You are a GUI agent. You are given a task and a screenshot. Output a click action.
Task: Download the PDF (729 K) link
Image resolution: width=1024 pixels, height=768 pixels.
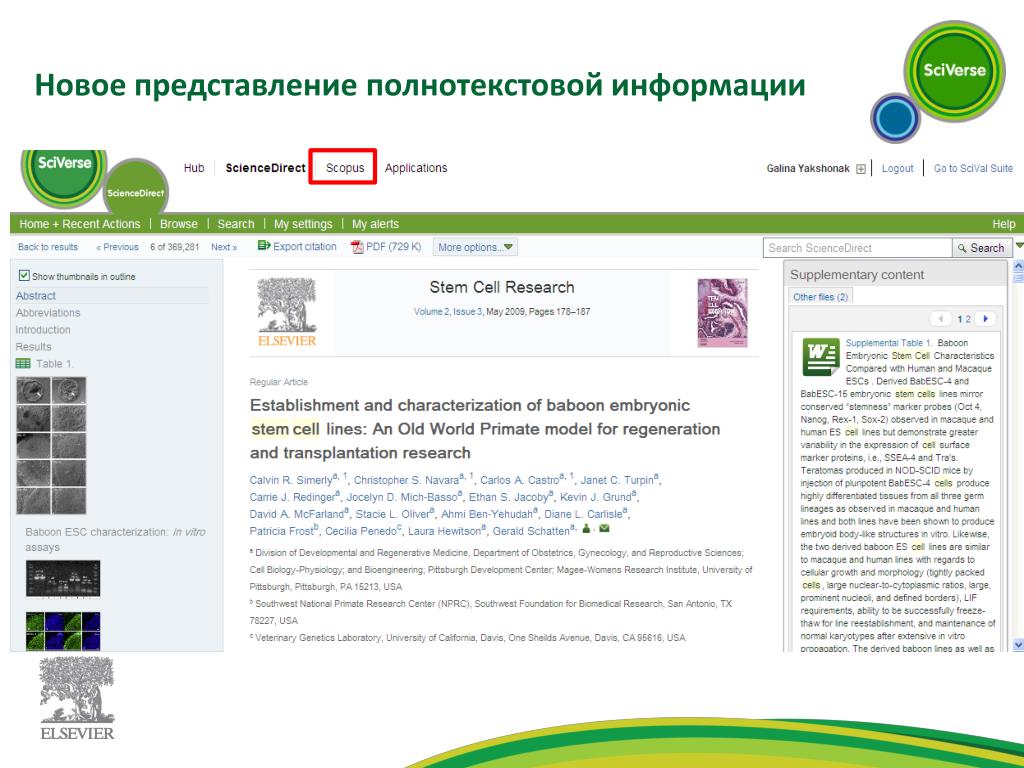coord(393,247)
